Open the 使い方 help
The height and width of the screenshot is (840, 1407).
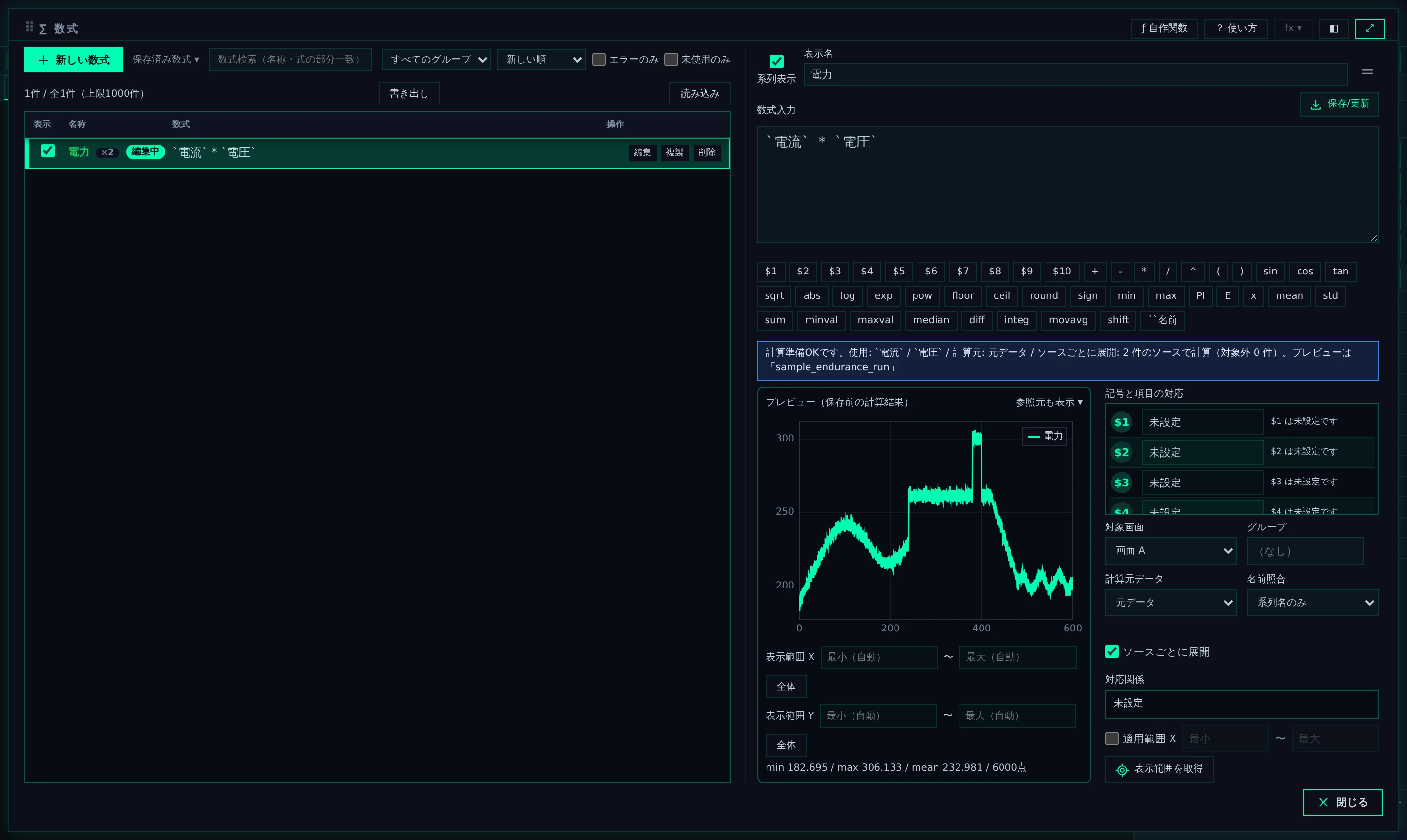[x=1236, y=28]
